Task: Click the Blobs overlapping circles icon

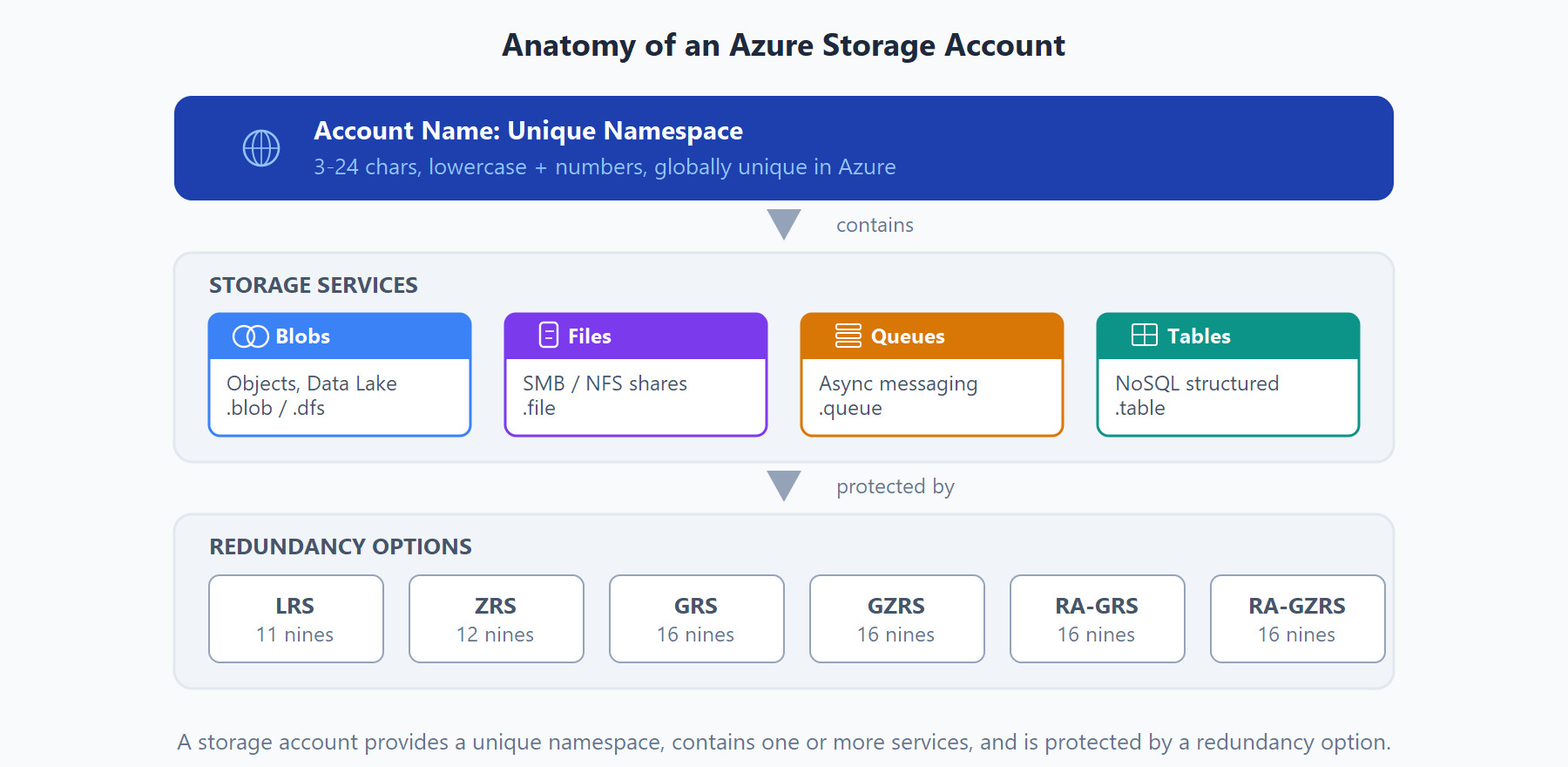Action: (251, 336)
